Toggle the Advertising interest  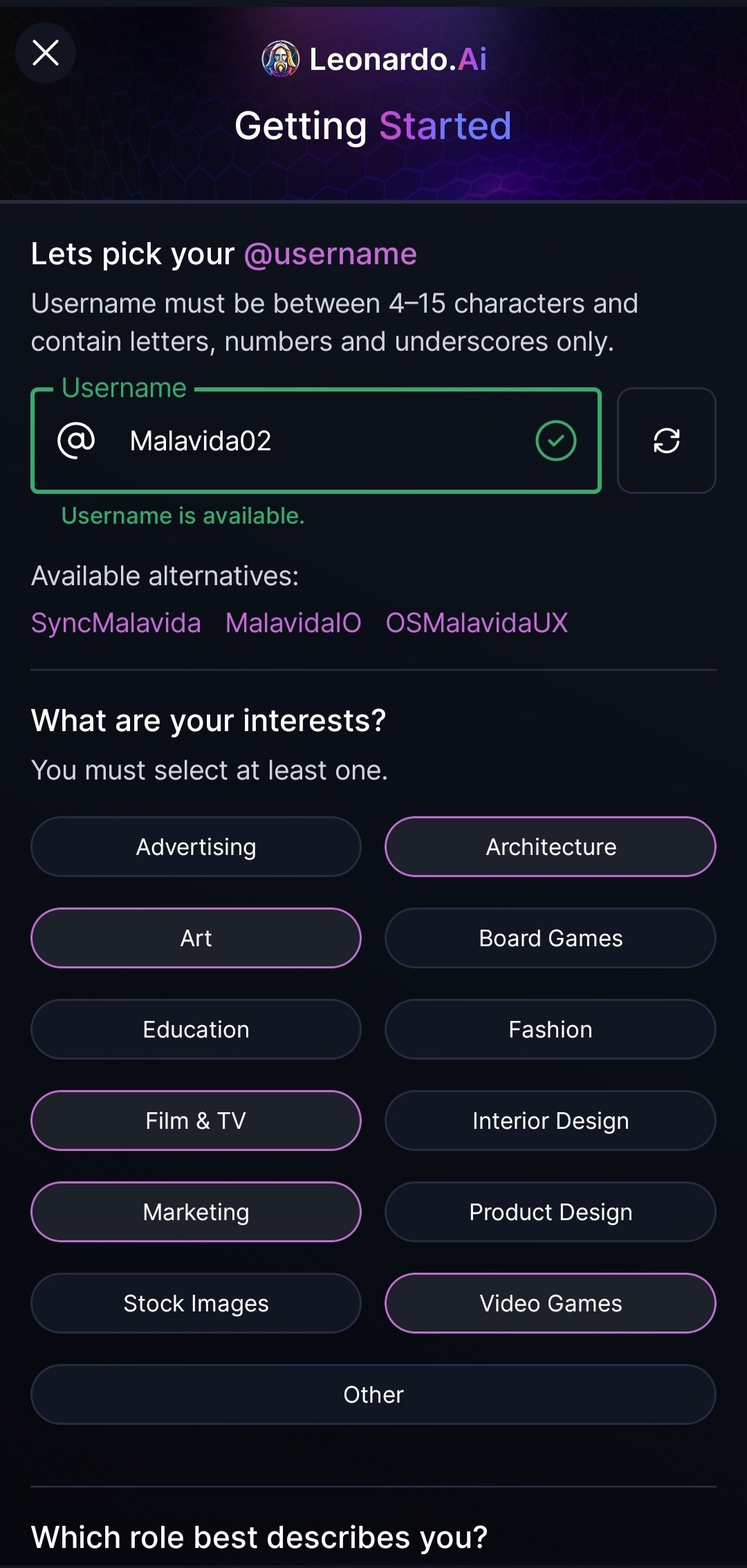[x=196, y=847]
